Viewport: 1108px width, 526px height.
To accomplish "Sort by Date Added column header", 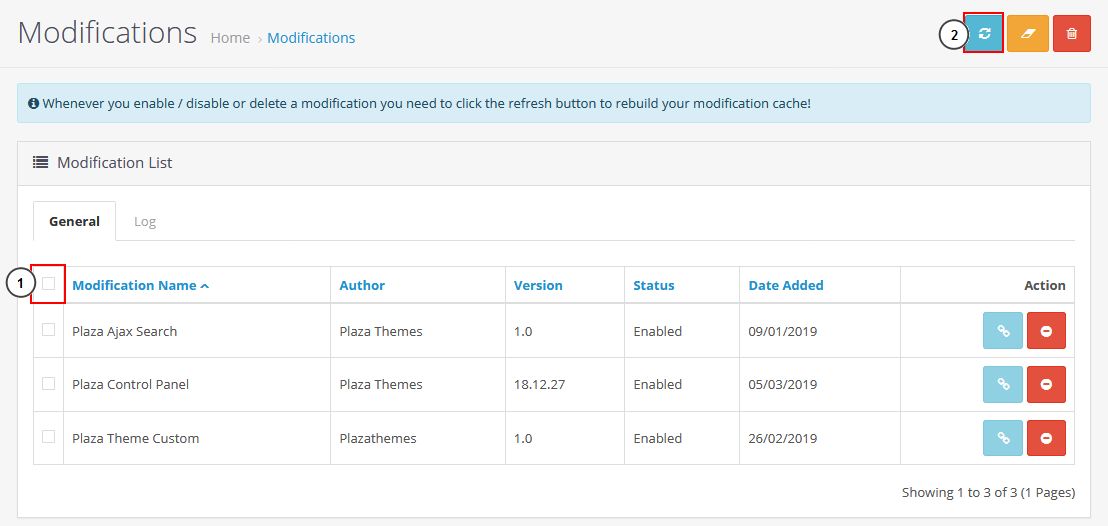I will (x=786, y=286).
